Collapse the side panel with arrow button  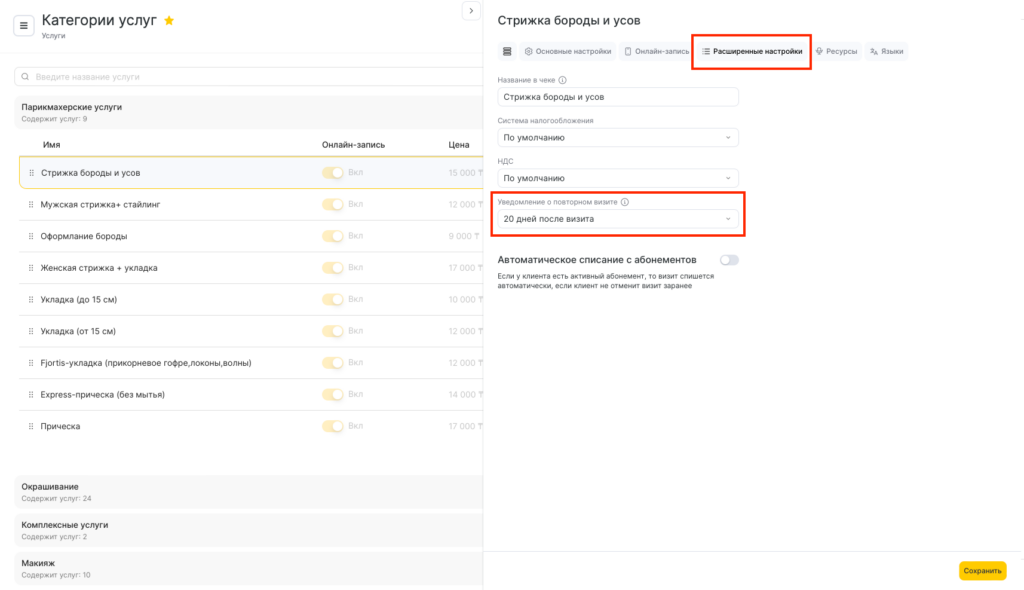point(470,10)
